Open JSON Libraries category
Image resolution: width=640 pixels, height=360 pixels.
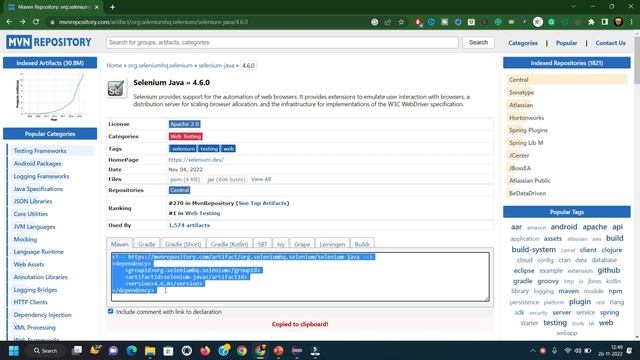33,201
